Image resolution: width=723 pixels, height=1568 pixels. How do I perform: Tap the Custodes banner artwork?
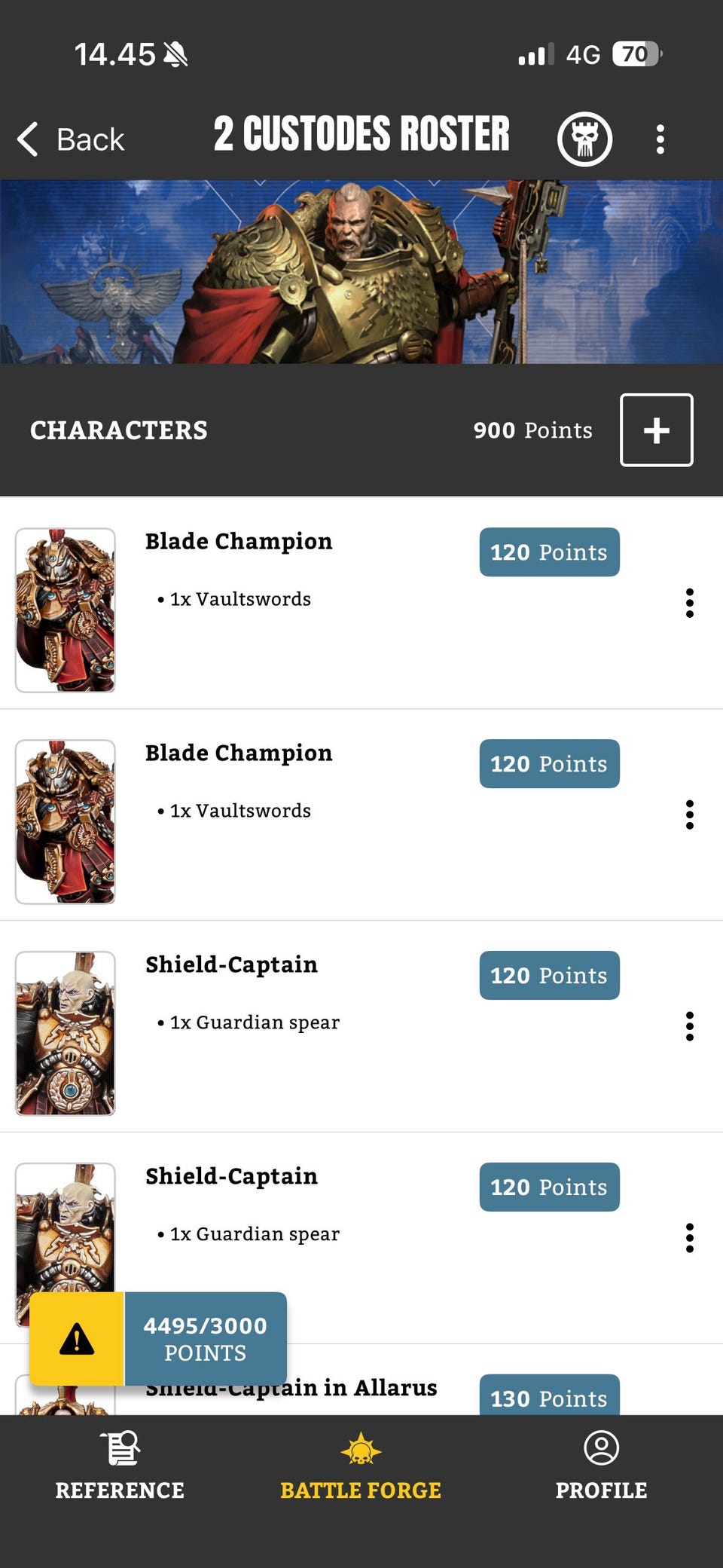pos(361,272)
